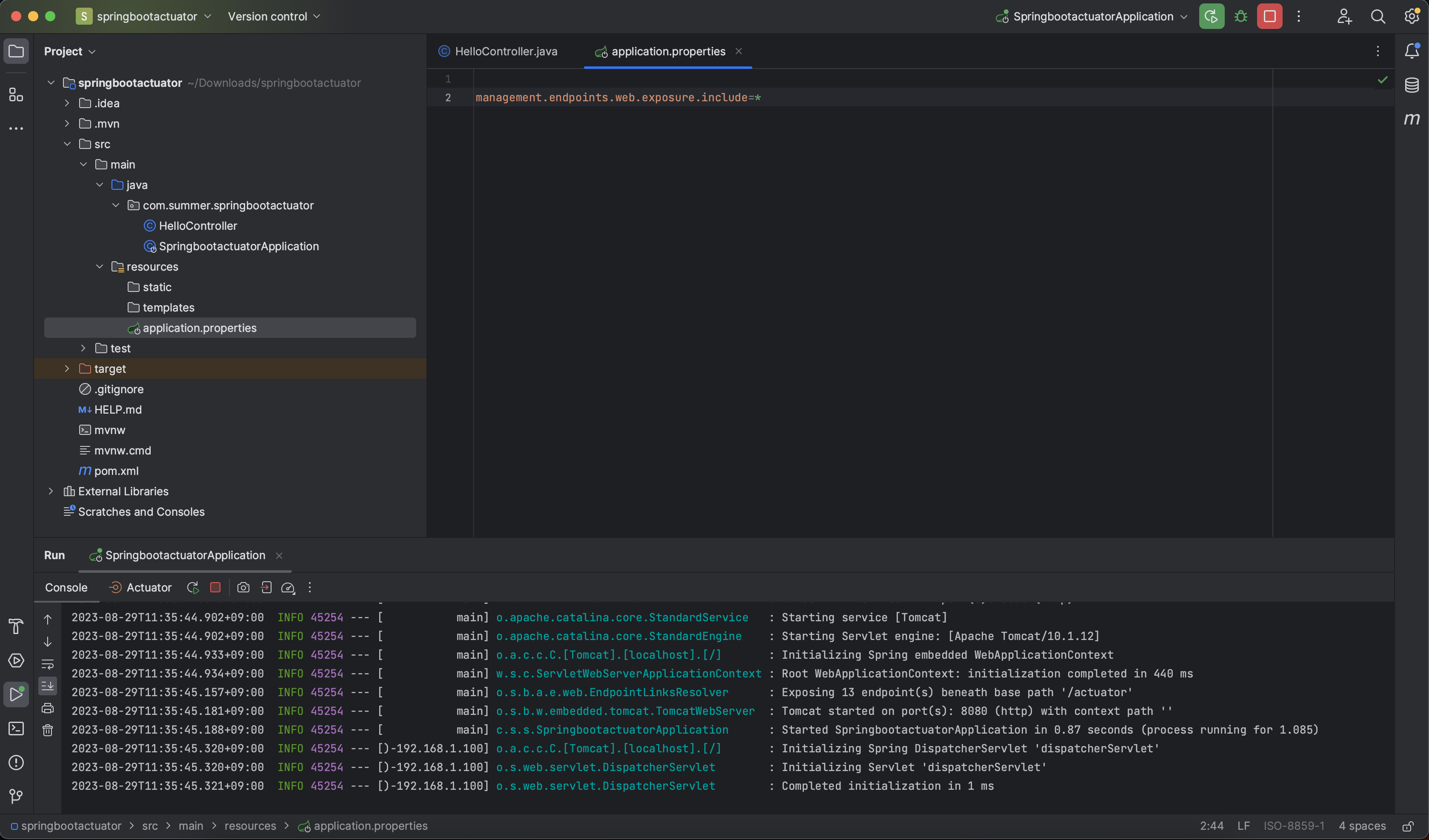Open editor tabs options menu
1429x840 pixels.
coord(1378,51)
